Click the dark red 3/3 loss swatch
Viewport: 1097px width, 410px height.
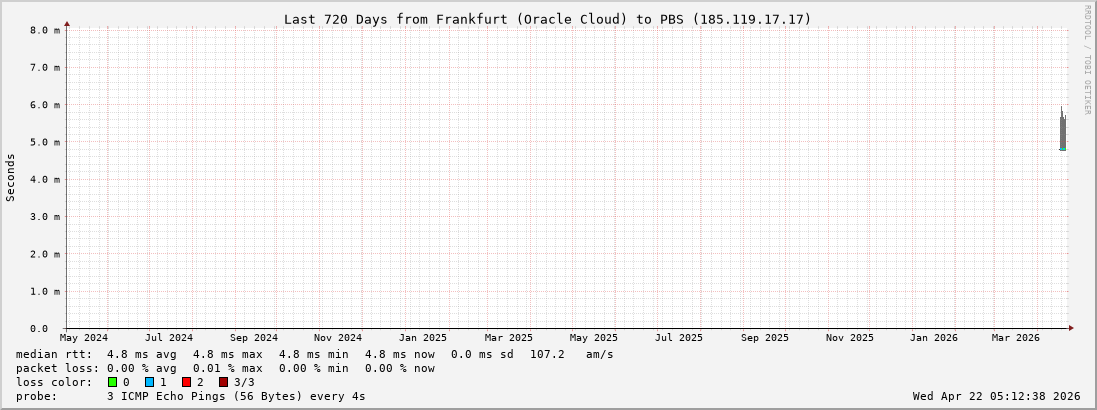tap(223, 382)
